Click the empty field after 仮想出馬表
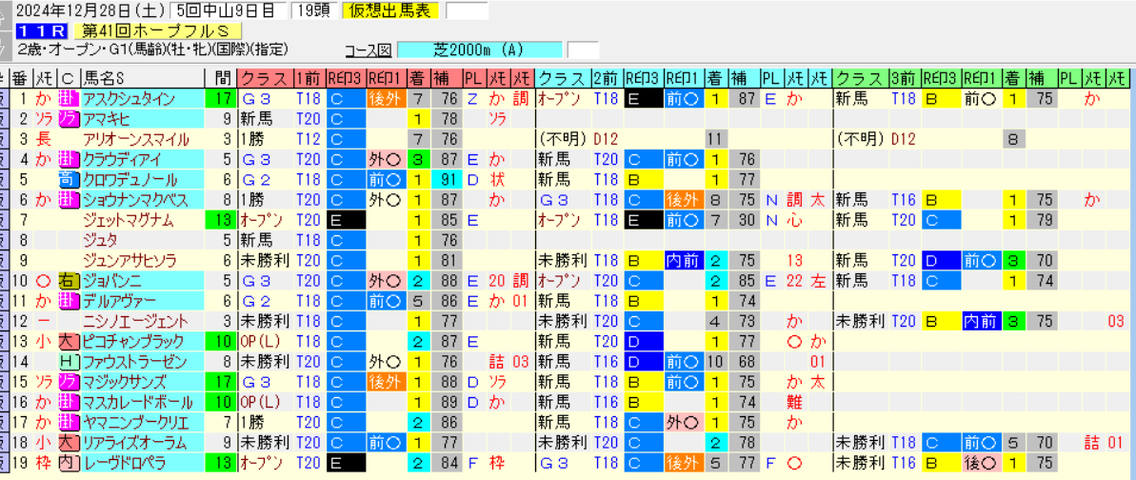The height and width of the screenshot is (480, 1136). tap(467, 11)
